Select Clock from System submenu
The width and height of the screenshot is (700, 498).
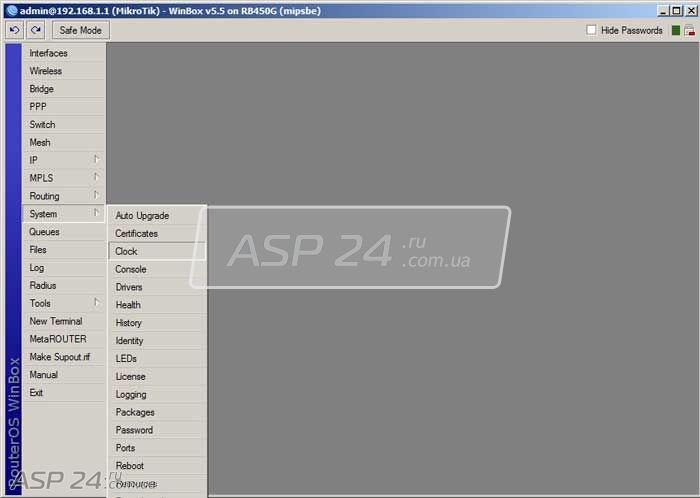[x=157, y=251]
